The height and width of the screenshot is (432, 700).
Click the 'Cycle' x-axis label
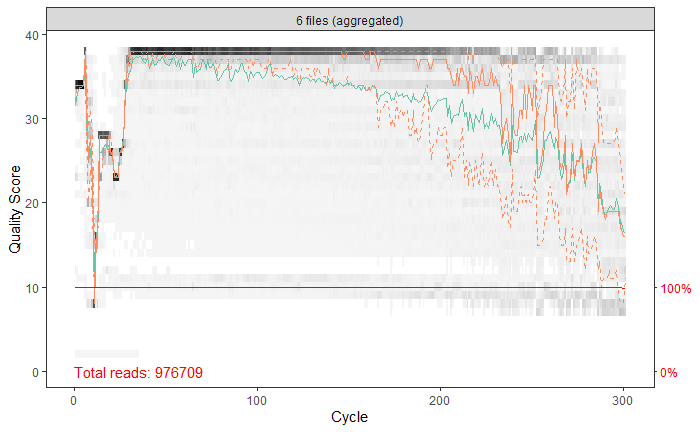[350, 417]
